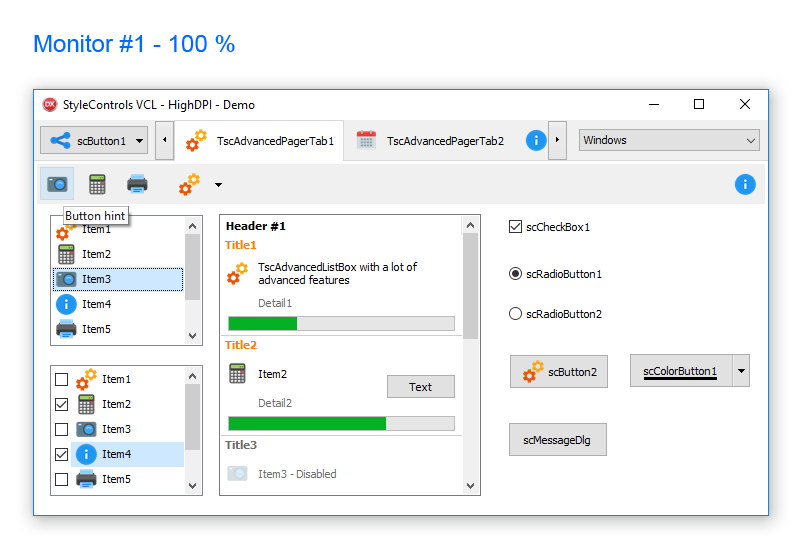Select Item4 in the upper list
810x550 pixels.
pyautogui.click(x=118, y=304)
